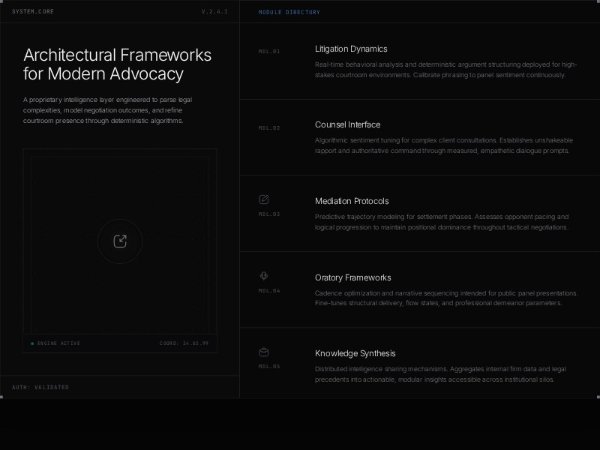The height and width of the screenshot is (450, 600).
Task: Open the Knowledge Synthesis module
Action: pos(355,353)
